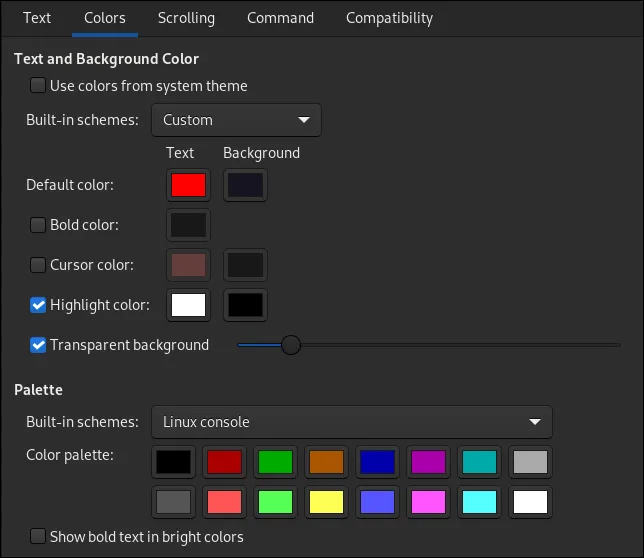
Task: Select the Colors tab
Action: point(105,18)
